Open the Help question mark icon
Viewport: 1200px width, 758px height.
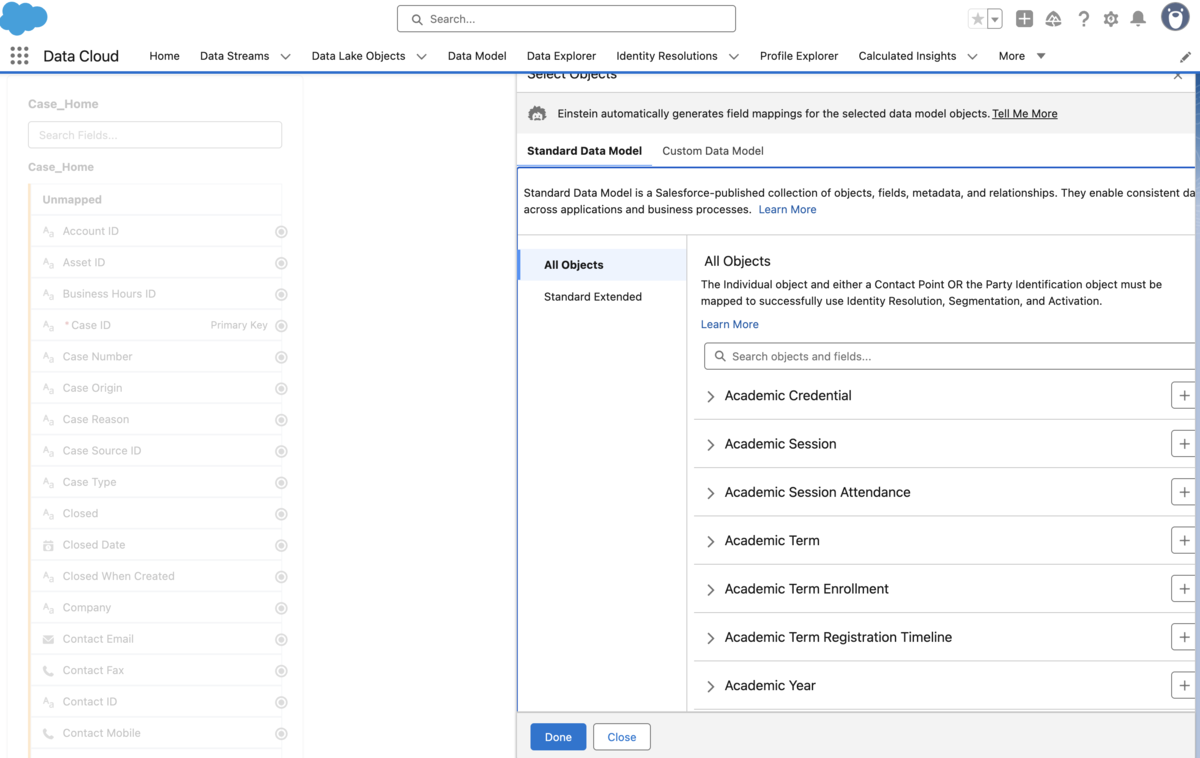click(x=1083, y=19)
